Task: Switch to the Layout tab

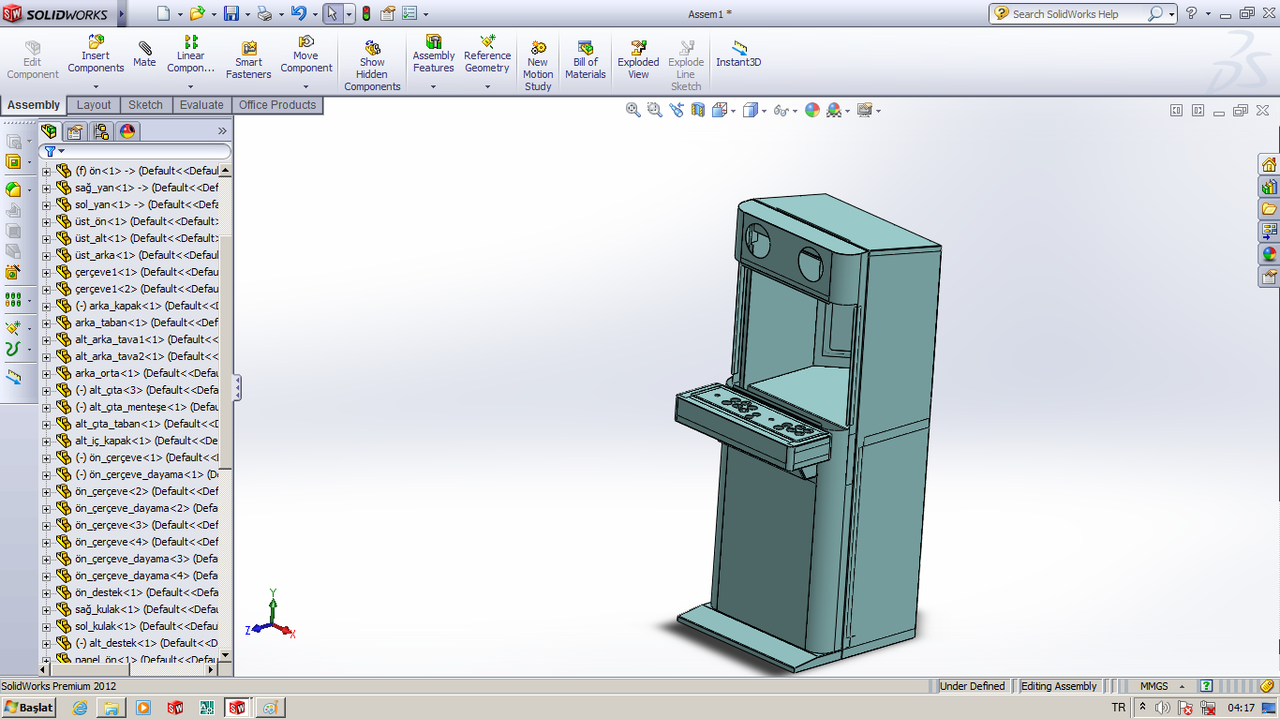Action: [94, 105]
